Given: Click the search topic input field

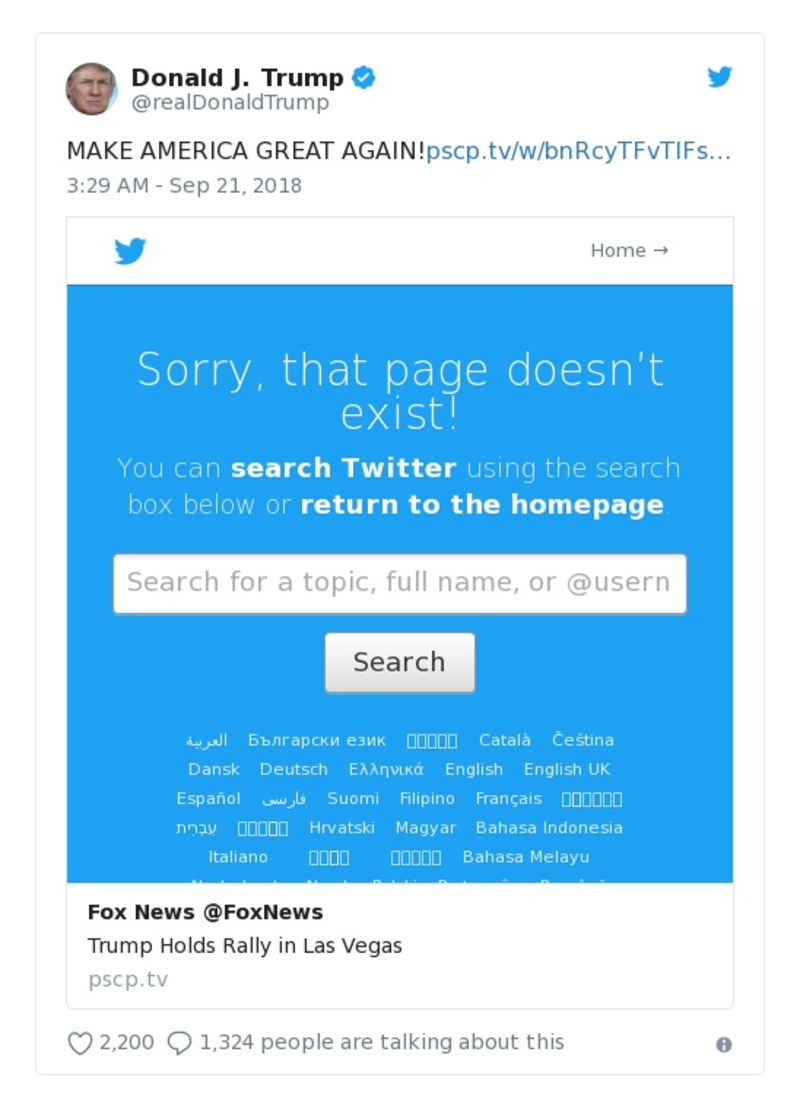Looking at the screenshot, I should click(400, 582).
